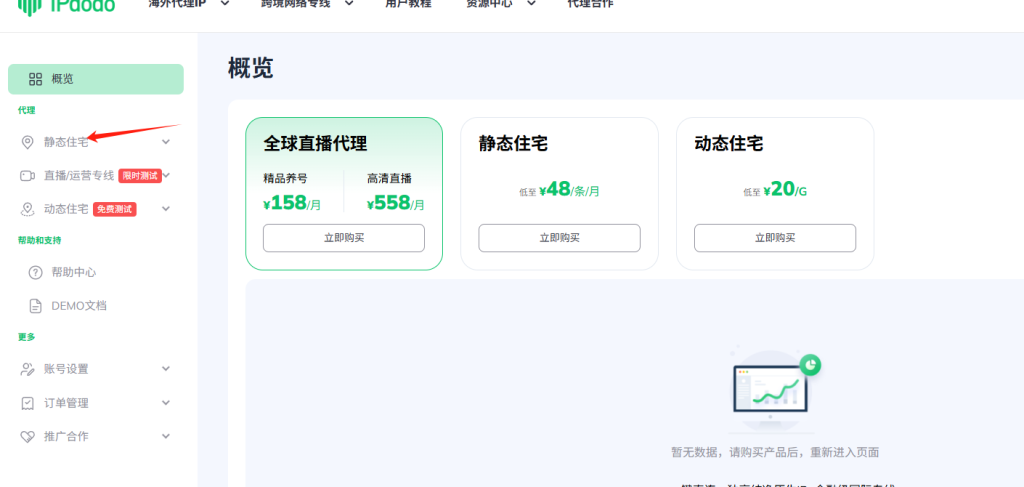This screenshot has height=487, width=1024.
Task: Click the 概览 page heading
Action: 251,68
